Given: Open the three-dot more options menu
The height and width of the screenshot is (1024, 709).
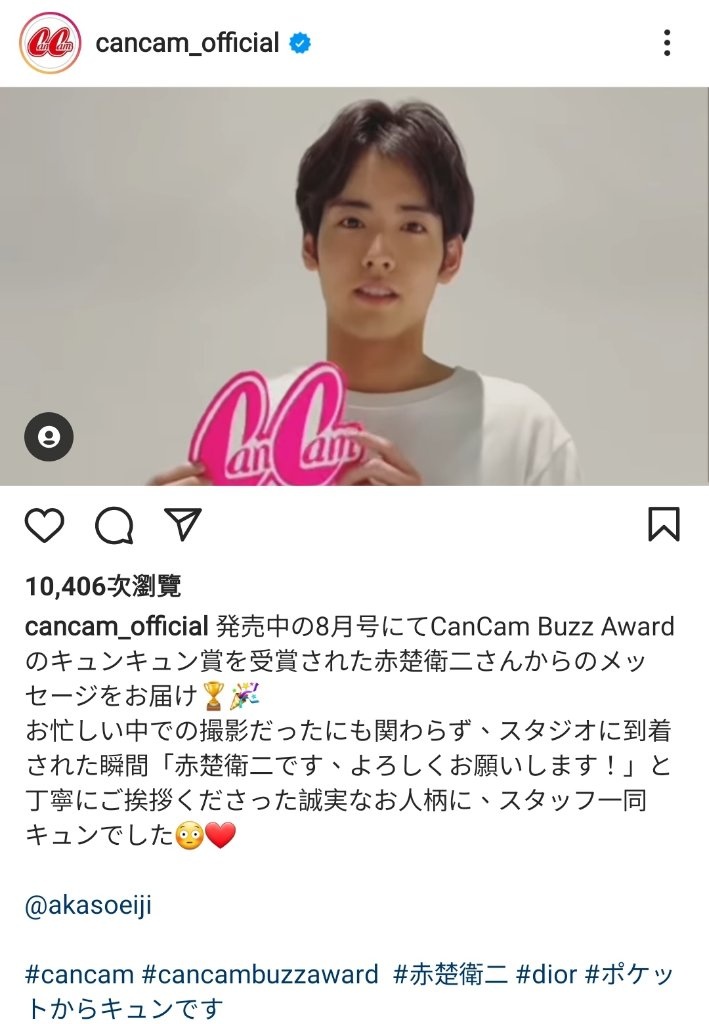Looking at the screenshot, I should (667, 43).
